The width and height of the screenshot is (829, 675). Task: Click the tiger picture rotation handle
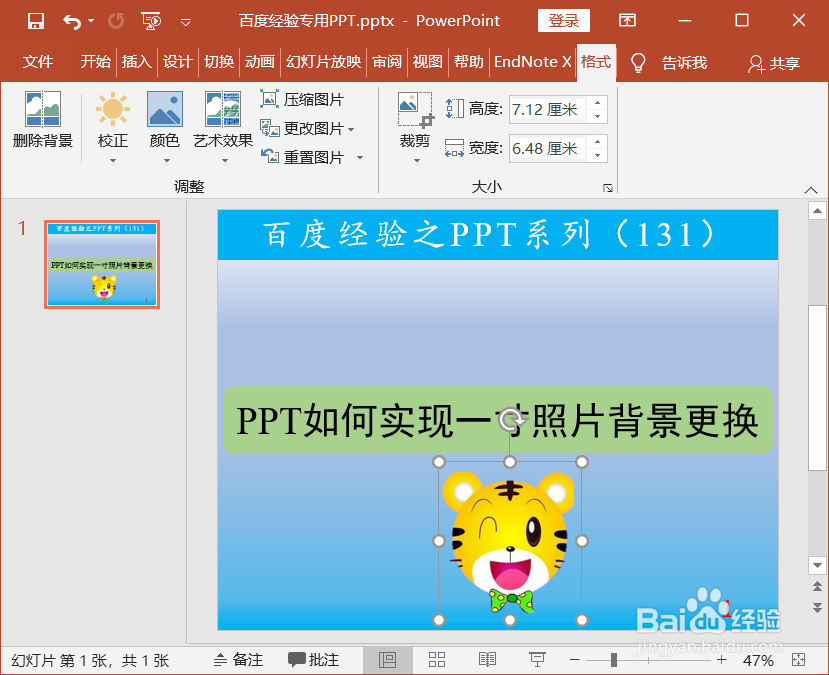pyautogui.click(x=510, y=420)
